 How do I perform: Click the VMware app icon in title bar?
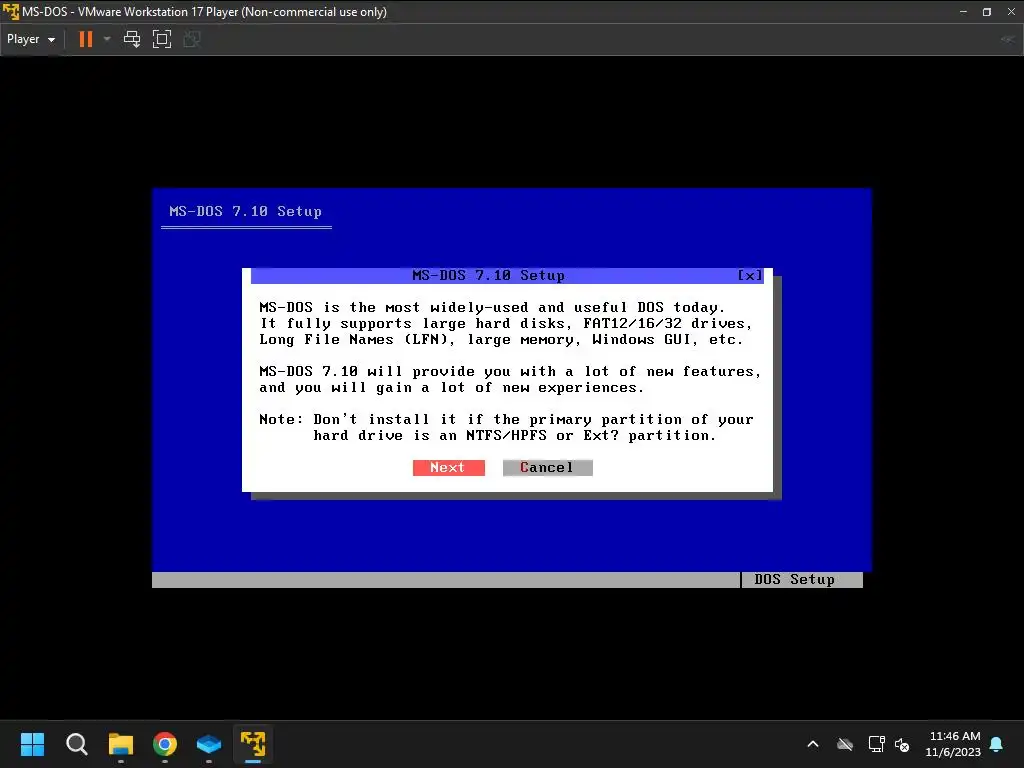coord(10,12)
